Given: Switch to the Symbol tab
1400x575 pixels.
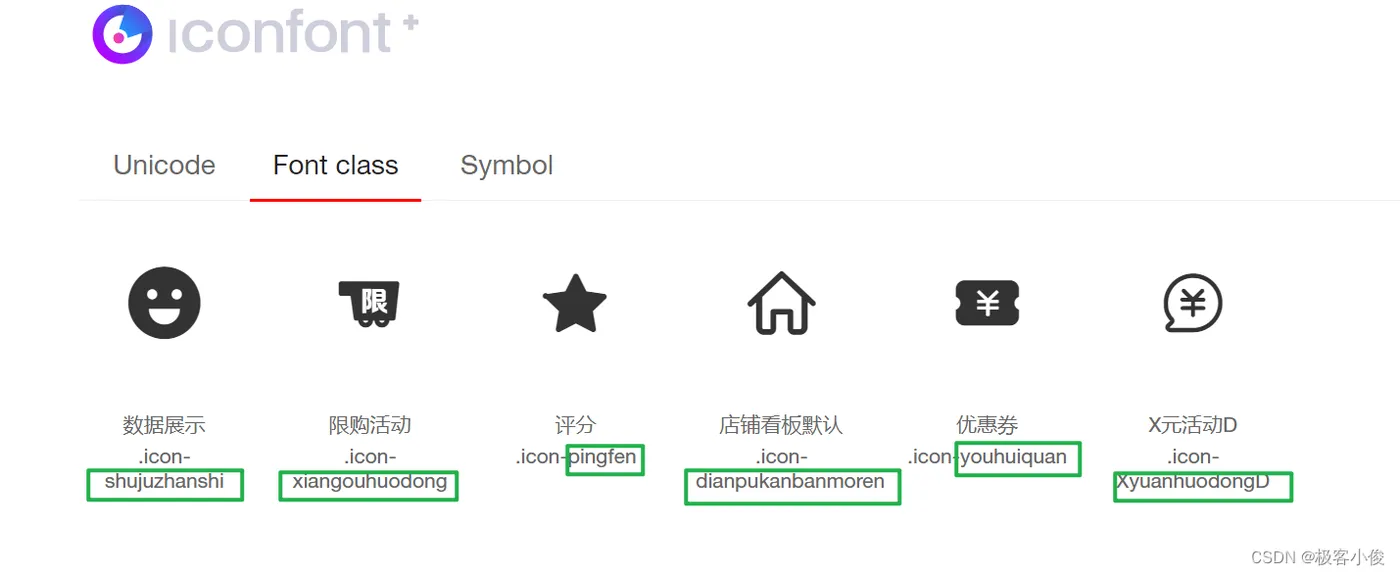Looking at the screenshot, I should (506, 165).
